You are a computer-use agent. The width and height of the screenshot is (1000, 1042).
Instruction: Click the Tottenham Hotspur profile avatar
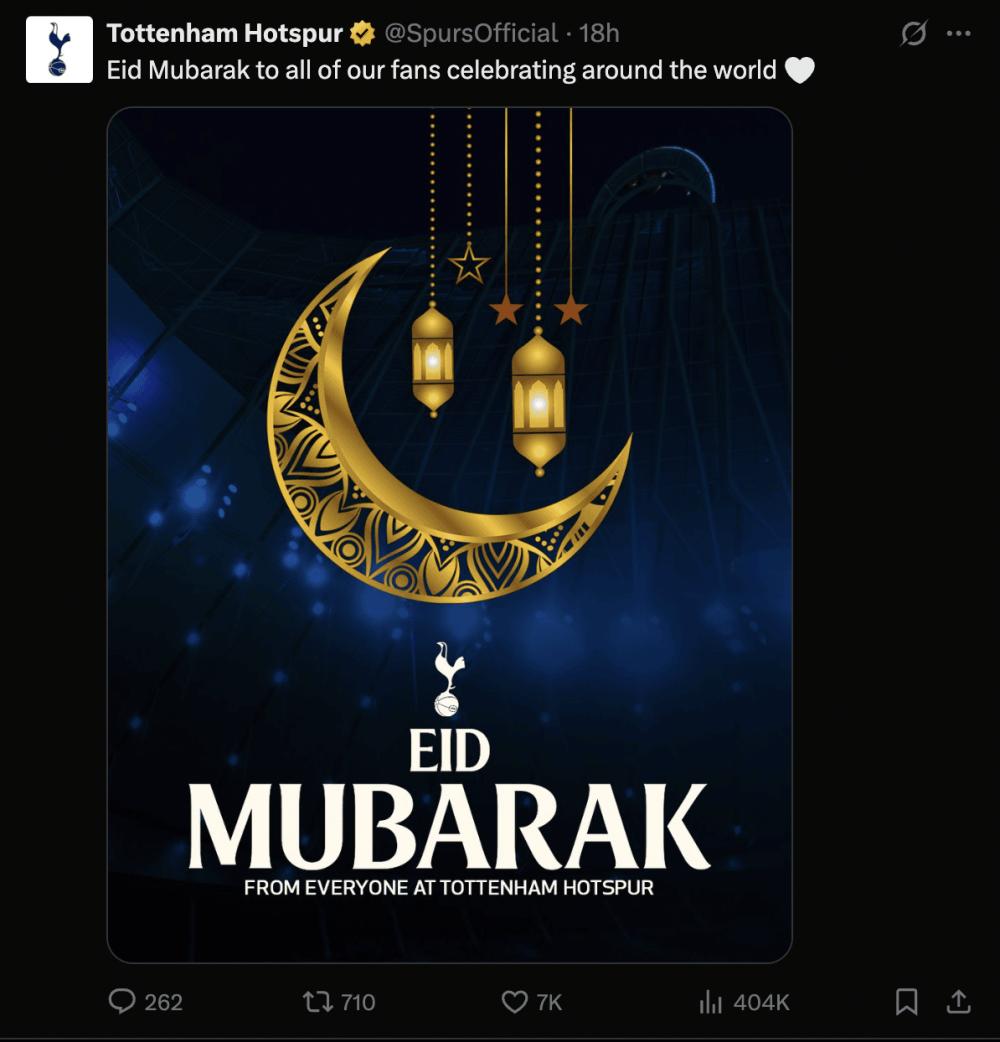pos(59,50)
